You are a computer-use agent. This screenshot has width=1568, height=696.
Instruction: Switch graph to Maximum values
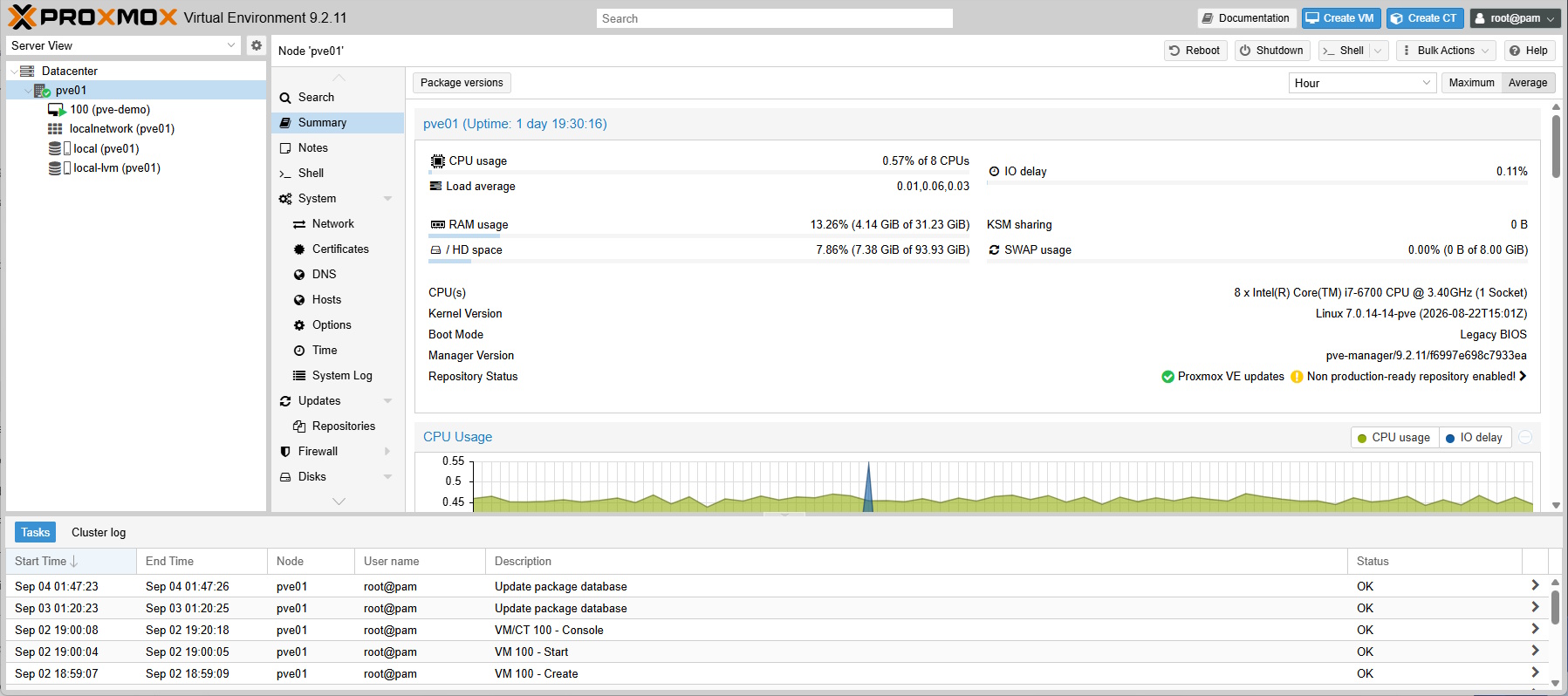pyautogui.click(x=1471, y=83)
